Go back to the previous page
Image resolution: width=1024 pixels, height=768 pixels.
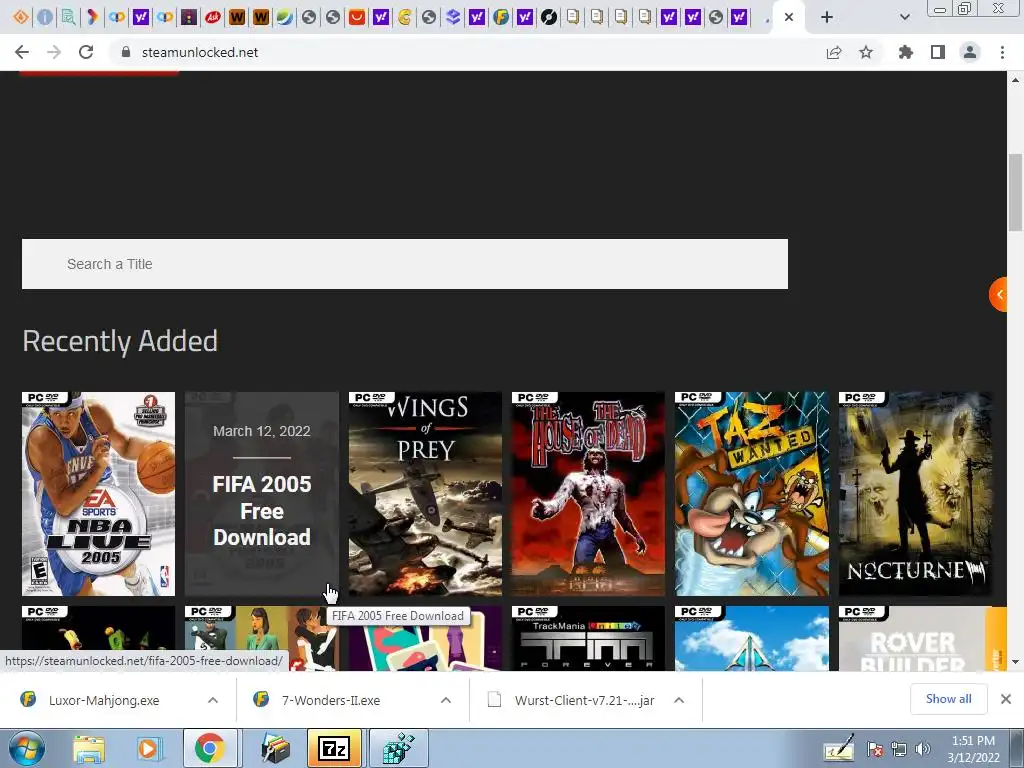22,52
